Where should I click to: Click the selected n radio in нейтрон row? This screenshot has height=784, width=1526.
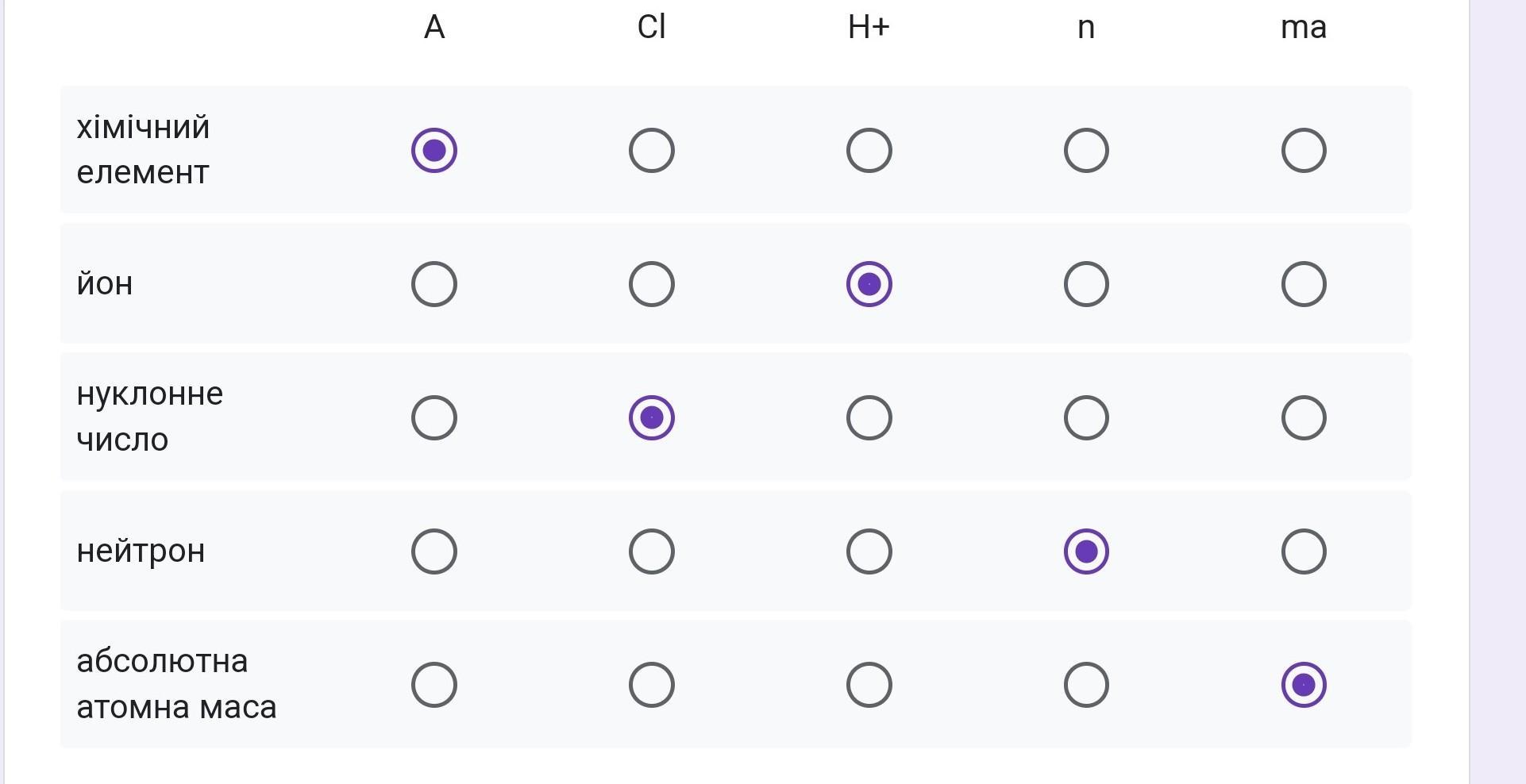[x=1085, y=551]
